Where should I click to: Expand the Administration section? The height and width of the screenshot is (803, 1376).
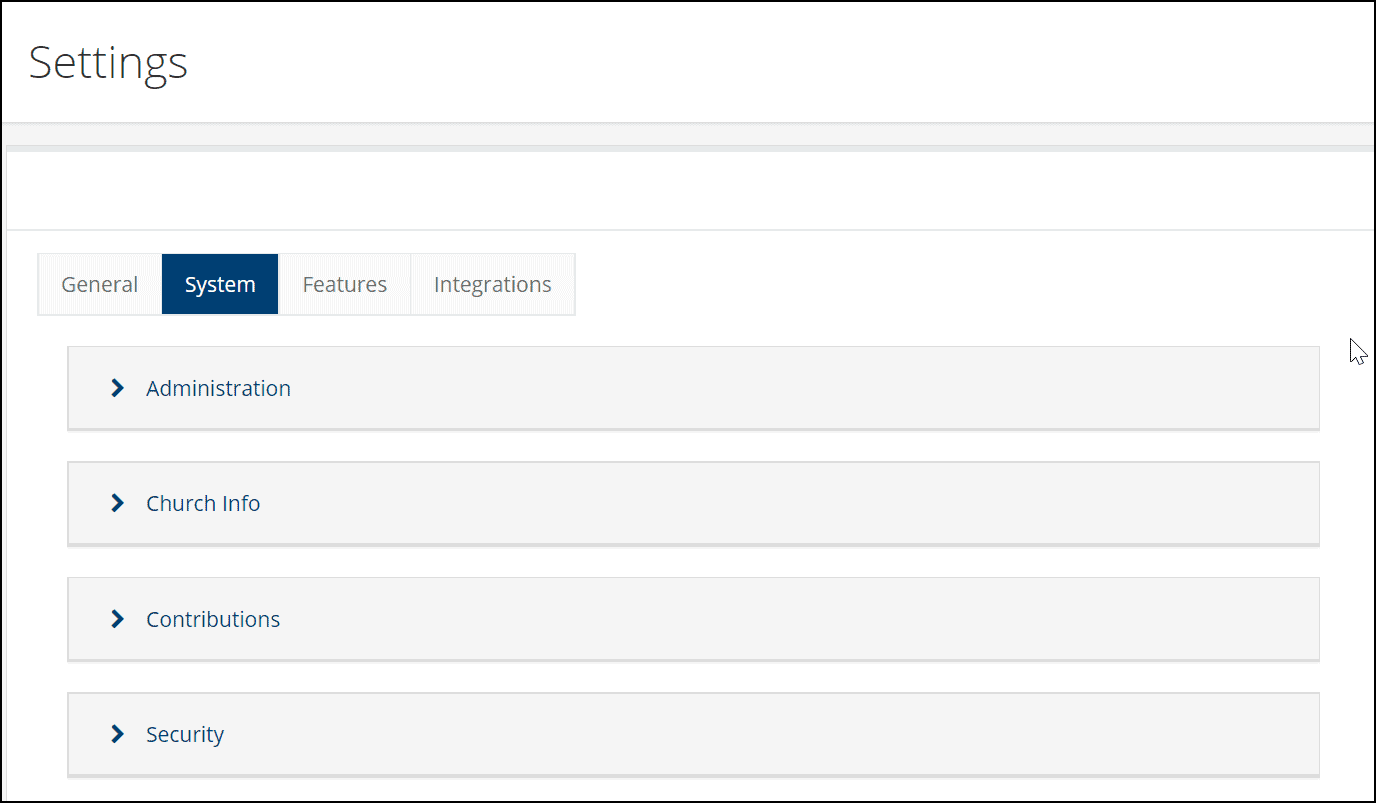pyautogui.click(x=693, y=388)
